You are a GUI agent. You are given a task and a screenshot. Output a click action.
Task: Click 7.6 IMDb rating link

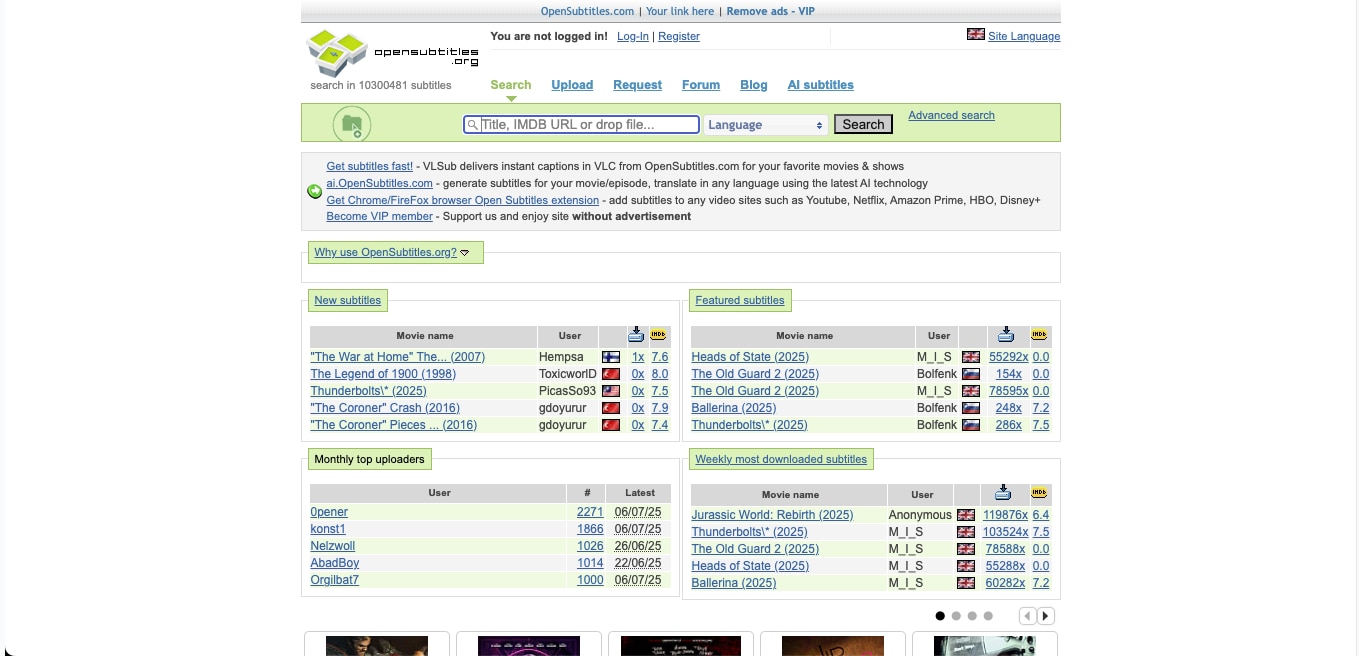tap(660, 357)
